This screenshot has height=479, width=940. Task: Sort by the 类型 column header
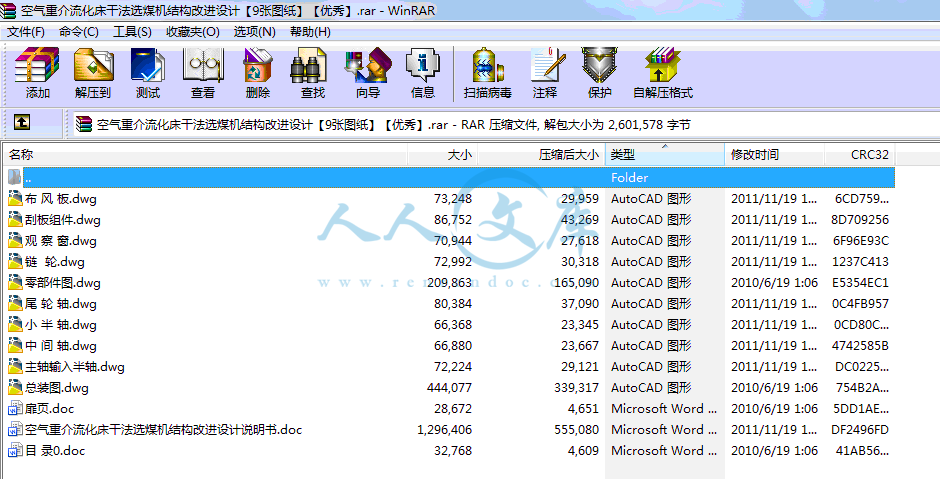click(x=664, y=155)
